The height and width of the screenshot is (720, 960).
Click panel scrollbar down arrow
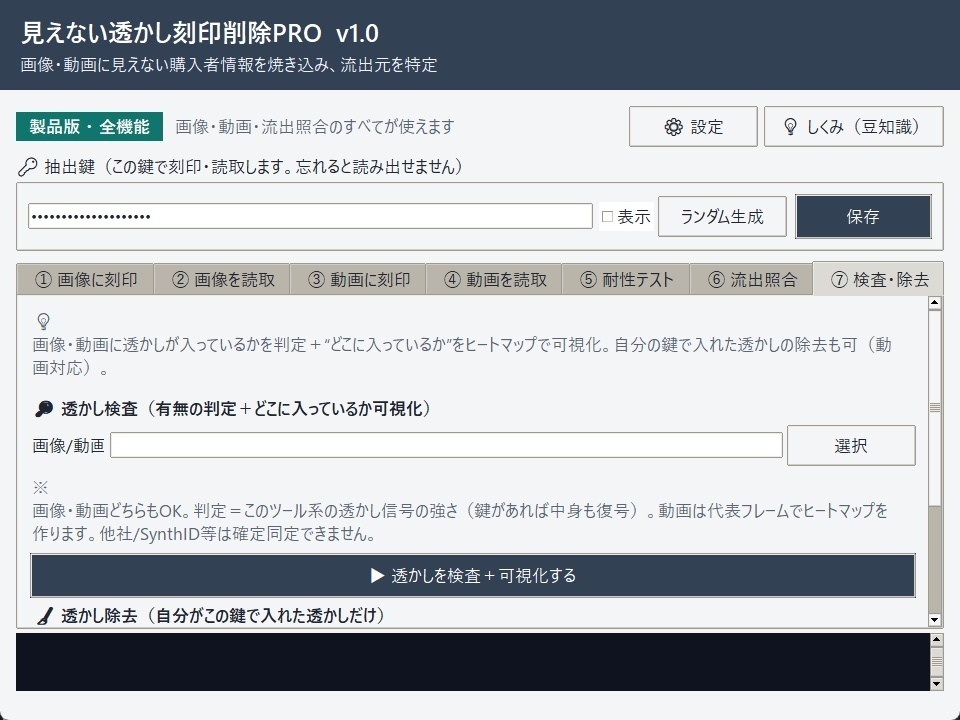934,620
